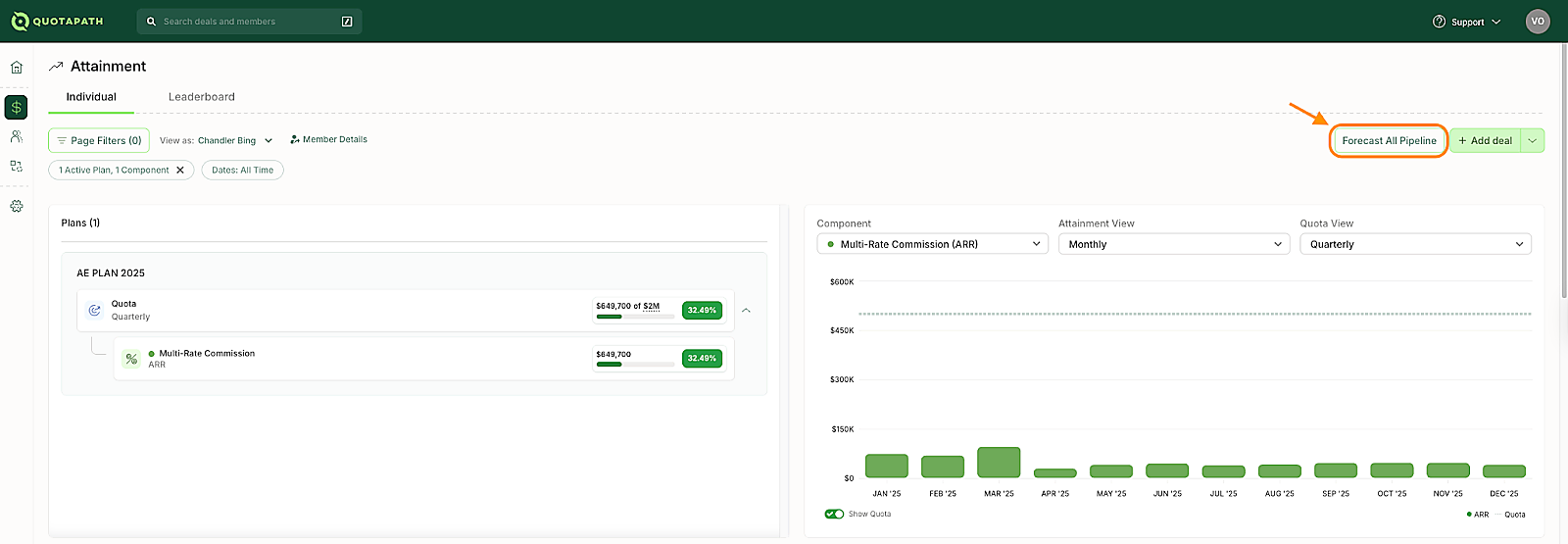Open the Add deal split-button arrow
The image size is (1568, 544).
pos(1533,140)
